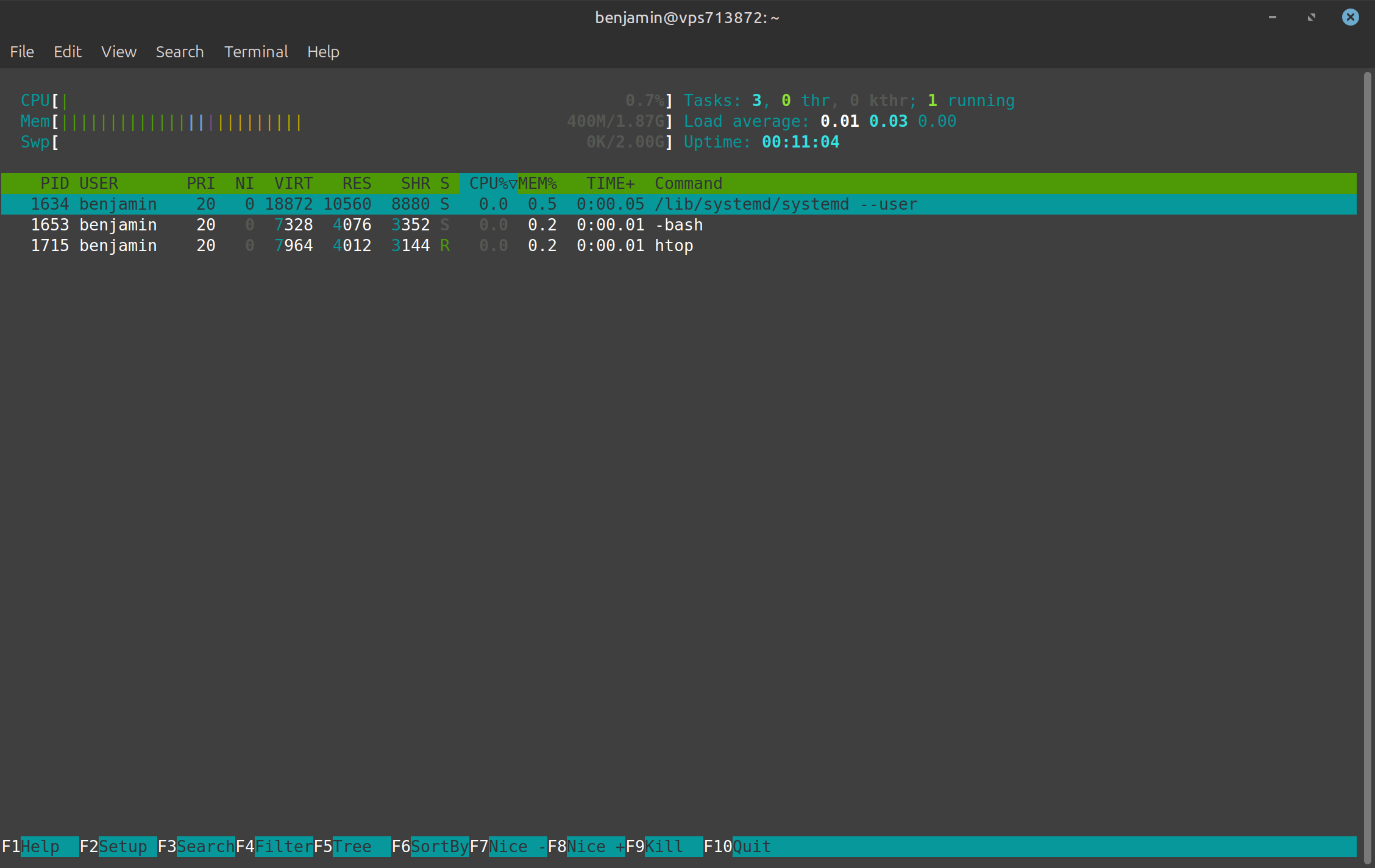The width and height of the screenshot is (1375, 868).
Task: Open F2 Setup in htop footer
Action: point(122,847)
